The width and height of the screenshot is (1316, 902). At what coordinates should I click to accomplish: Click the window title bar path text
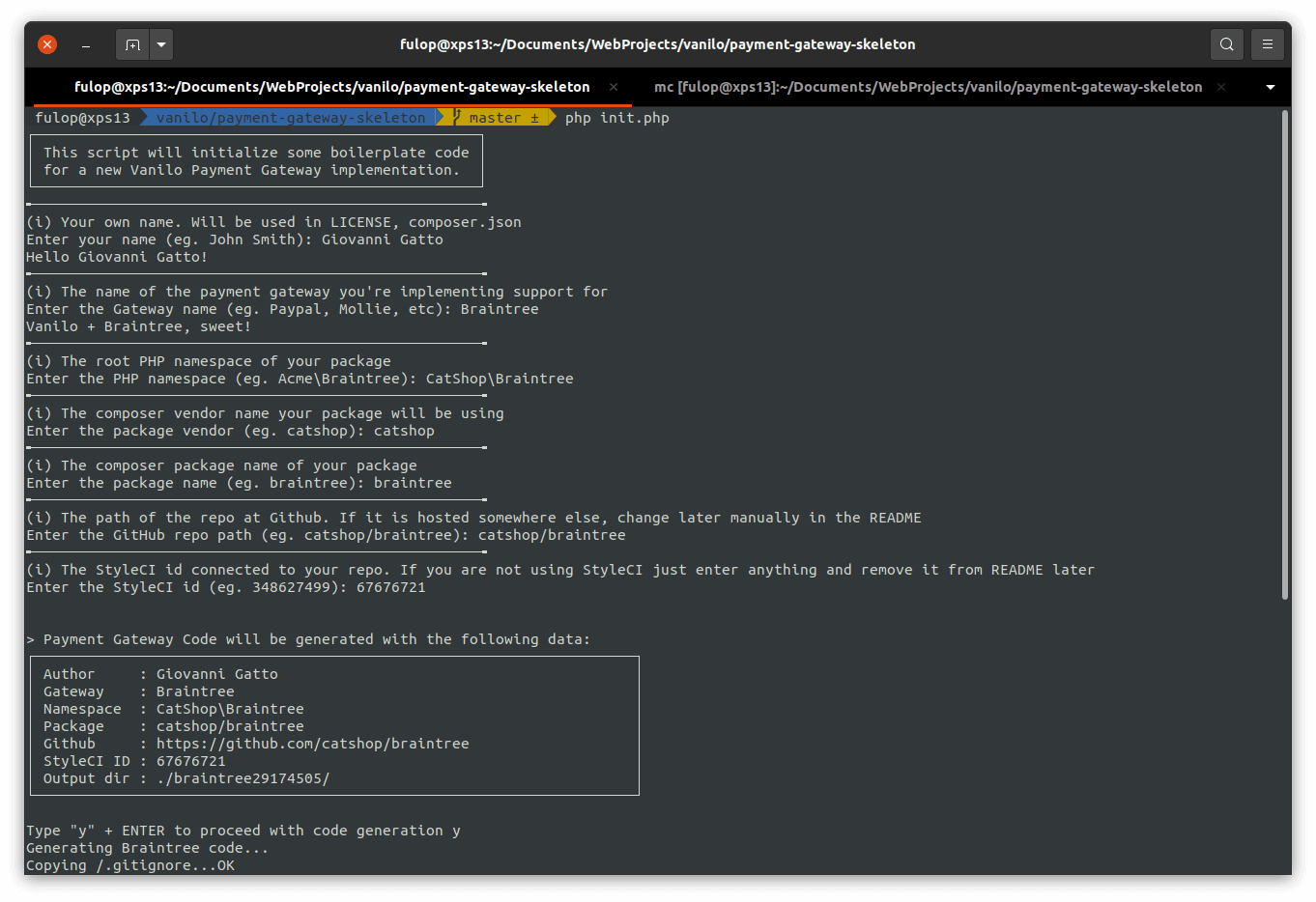[658, 44]
